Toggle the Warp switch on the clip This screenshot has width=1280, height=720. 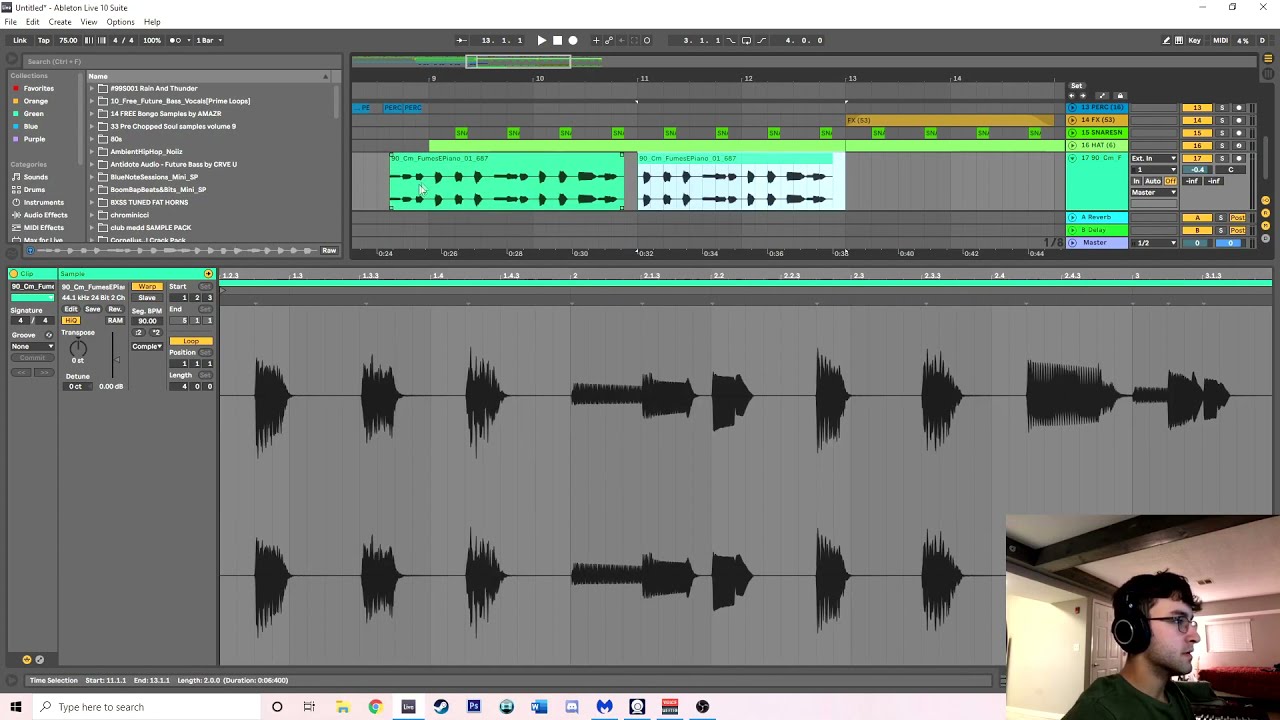click(147, 287)
